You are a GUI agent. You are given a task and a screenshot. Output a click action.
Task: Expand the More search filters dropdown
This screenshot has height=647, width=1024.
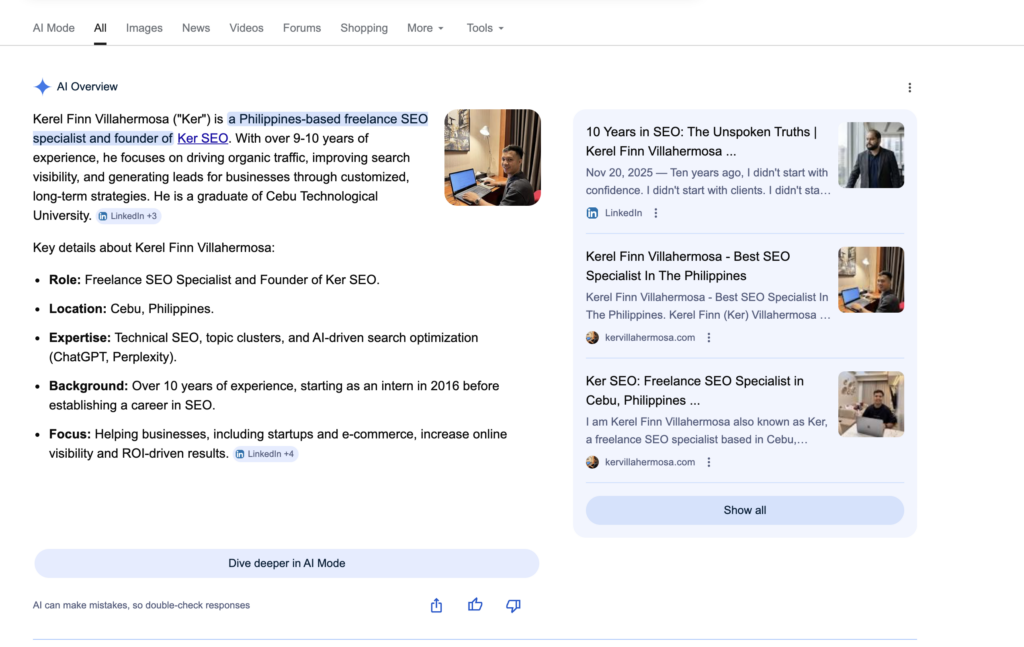[425, 28]
